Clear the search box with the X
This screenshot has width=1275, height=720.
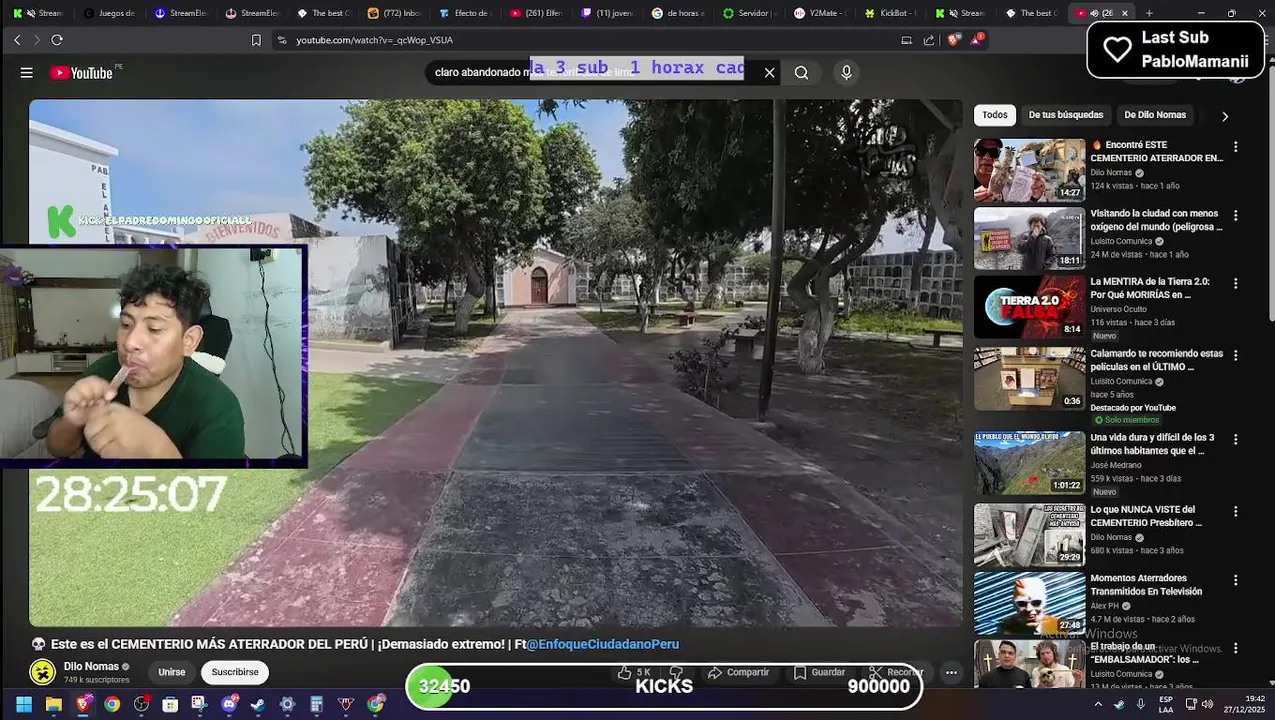769,72
